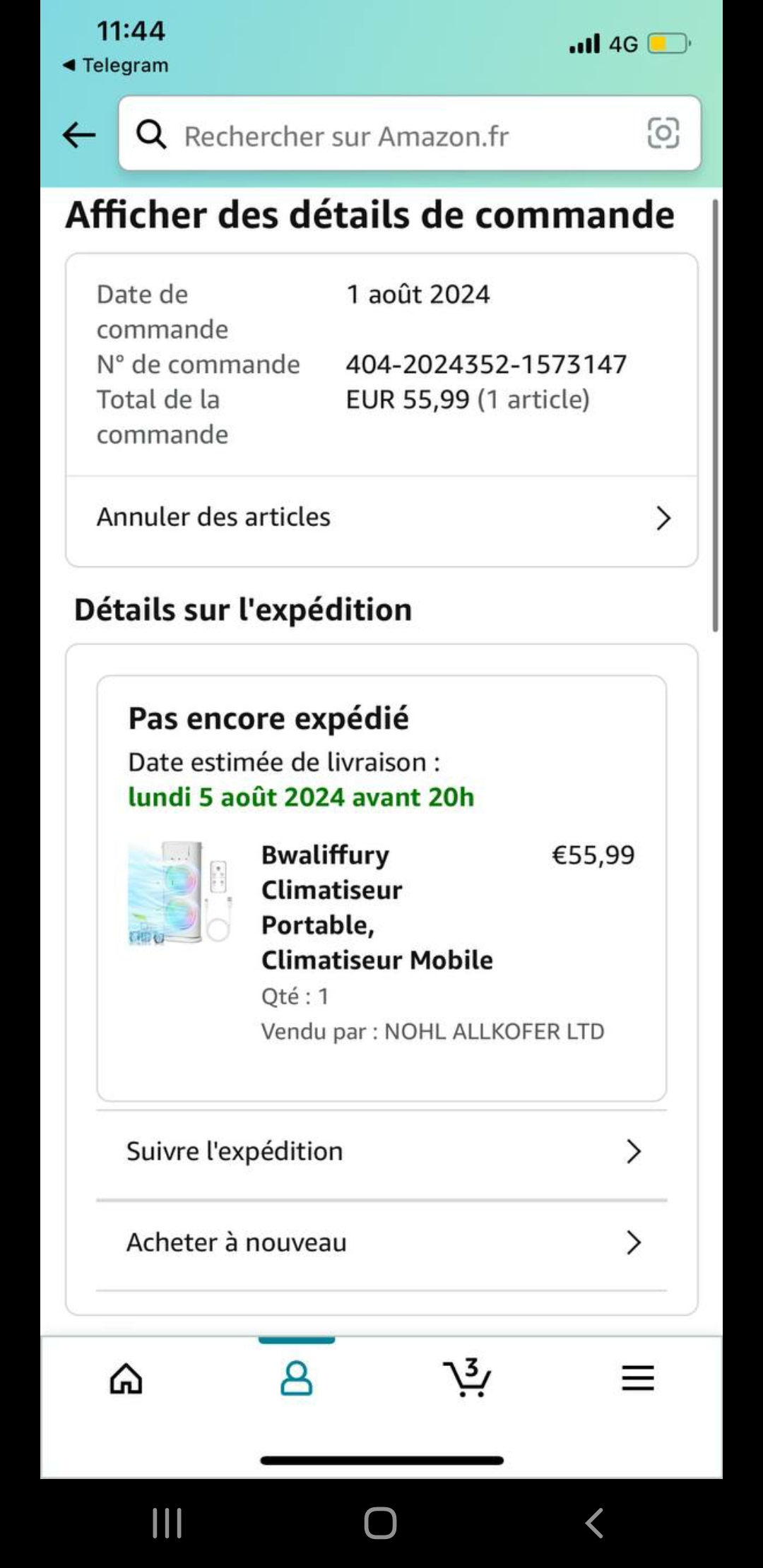Tap the magnifying glass search icon

click(x=151, y=134)
